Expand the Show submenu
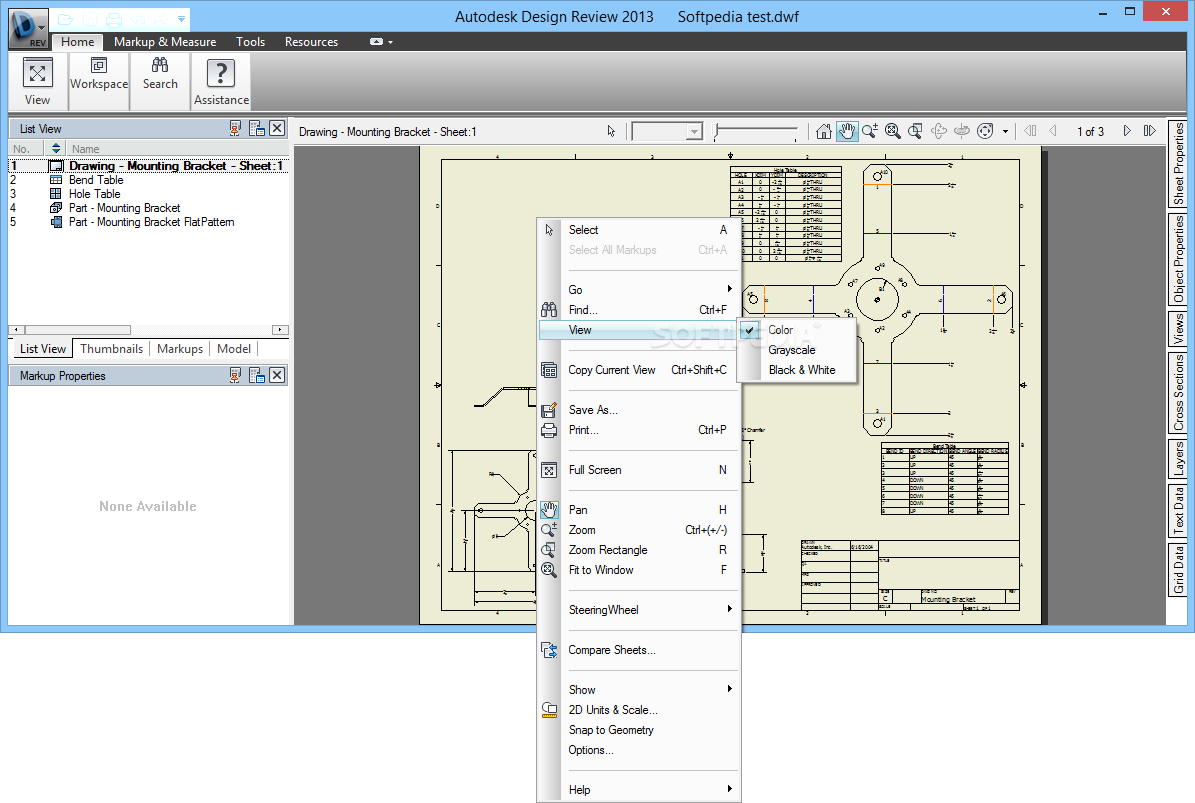This screenshot has width=1195, height=803. (639, 689)
